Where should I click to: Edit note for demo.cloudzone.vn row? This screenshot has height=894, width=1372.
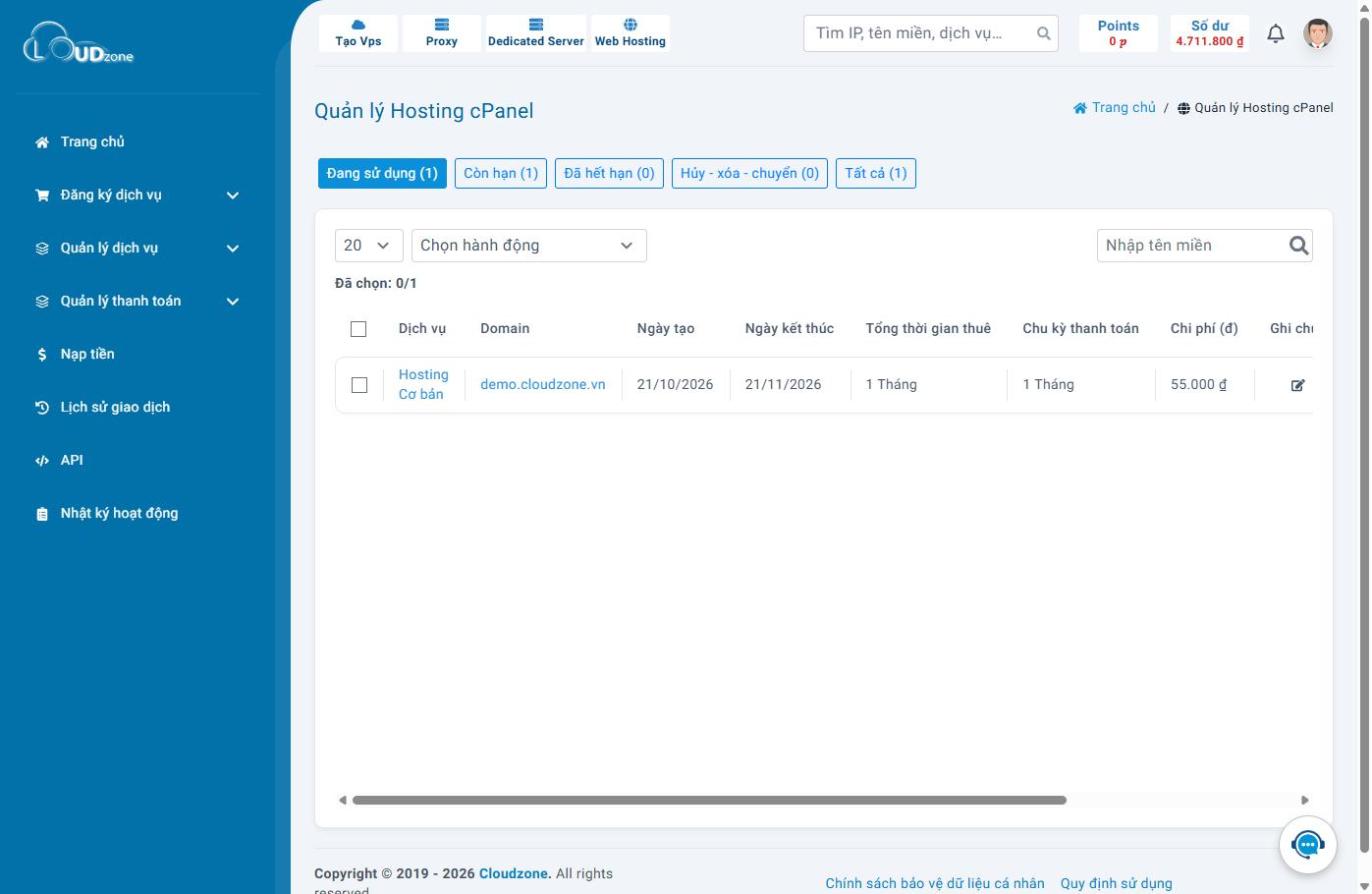click(x=1298, y=385)
